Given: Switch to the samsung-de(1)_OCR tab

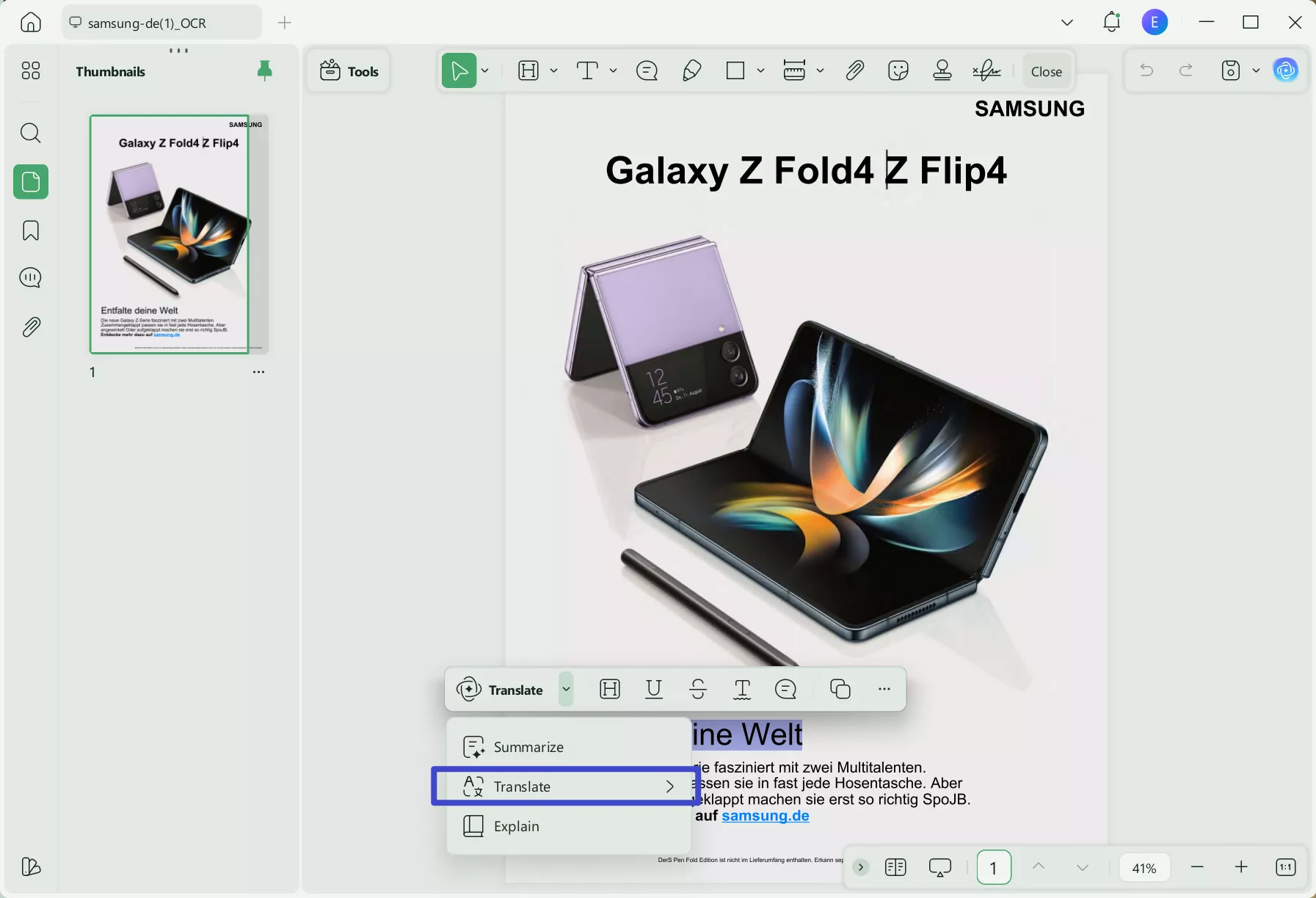Looking at the screenshot, I should click(x=161, y=23).
